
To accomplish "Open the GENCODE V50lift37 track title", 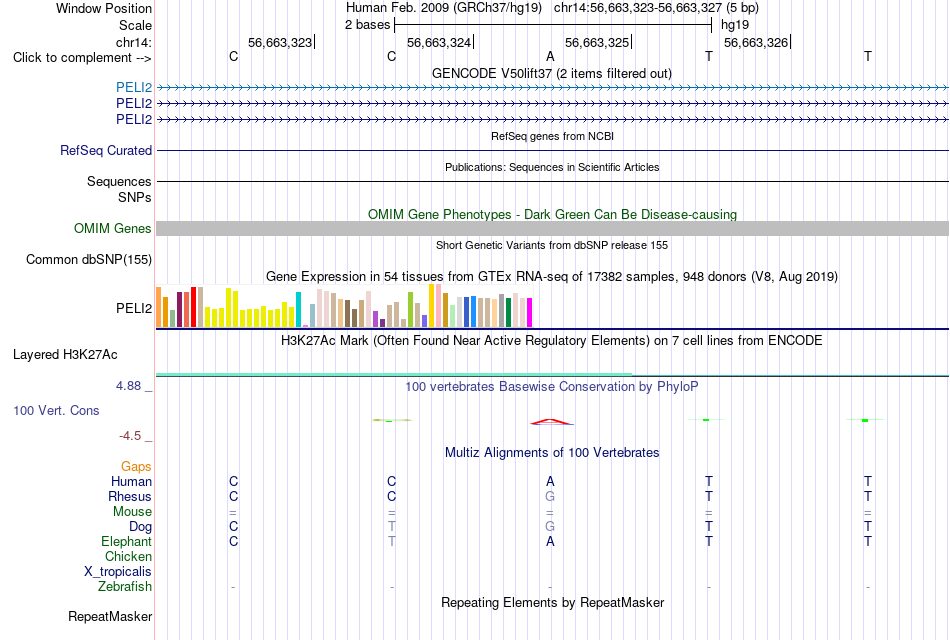I will point(552,73).
